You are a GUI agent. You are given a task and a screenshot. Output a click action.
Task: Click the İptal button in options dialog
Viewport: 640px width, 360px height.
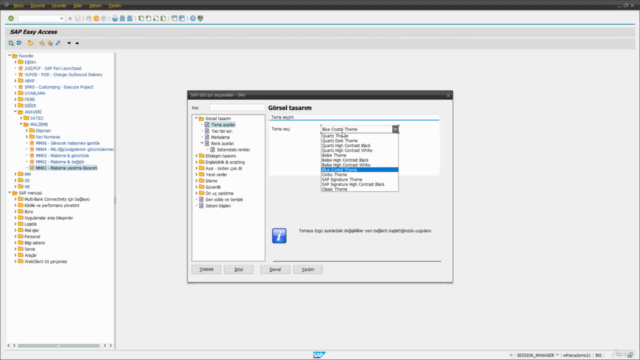coord(238,269)
